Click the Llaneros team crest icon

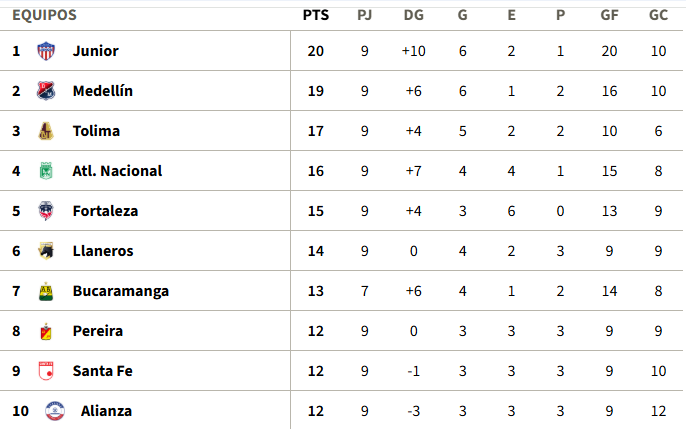pyautogui.click(x=46, y=251)
